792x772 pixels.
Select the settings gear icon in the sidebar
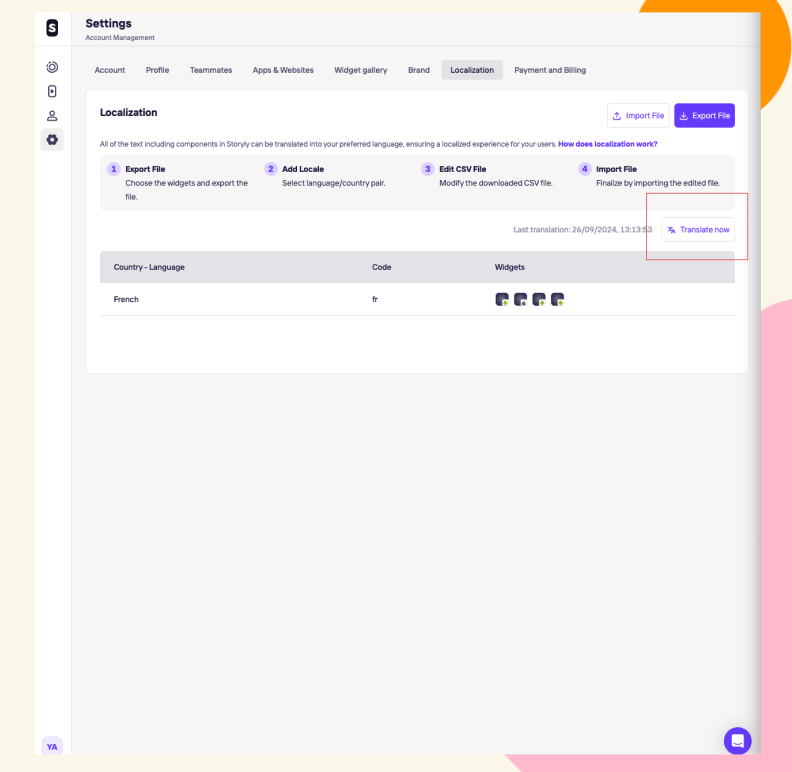point(52,139)
